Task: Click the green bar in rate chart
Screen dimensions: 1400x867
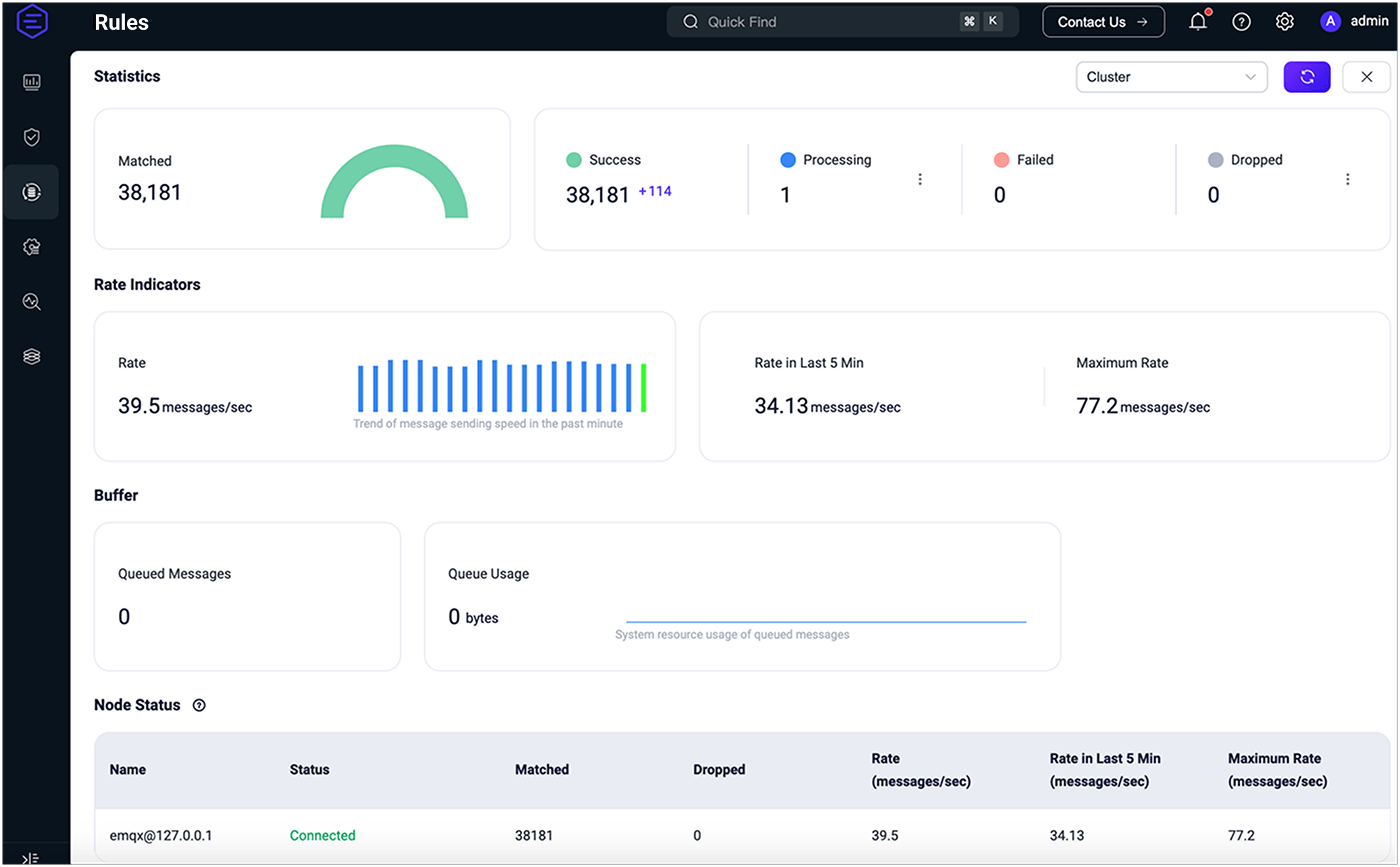Action: tap(644, 388)
